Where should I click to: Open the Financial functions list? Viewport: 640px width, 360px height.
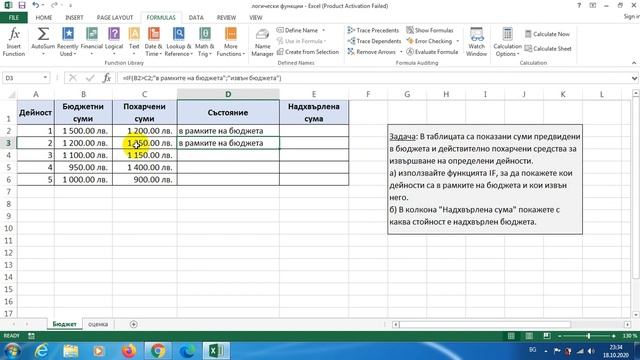91,42
